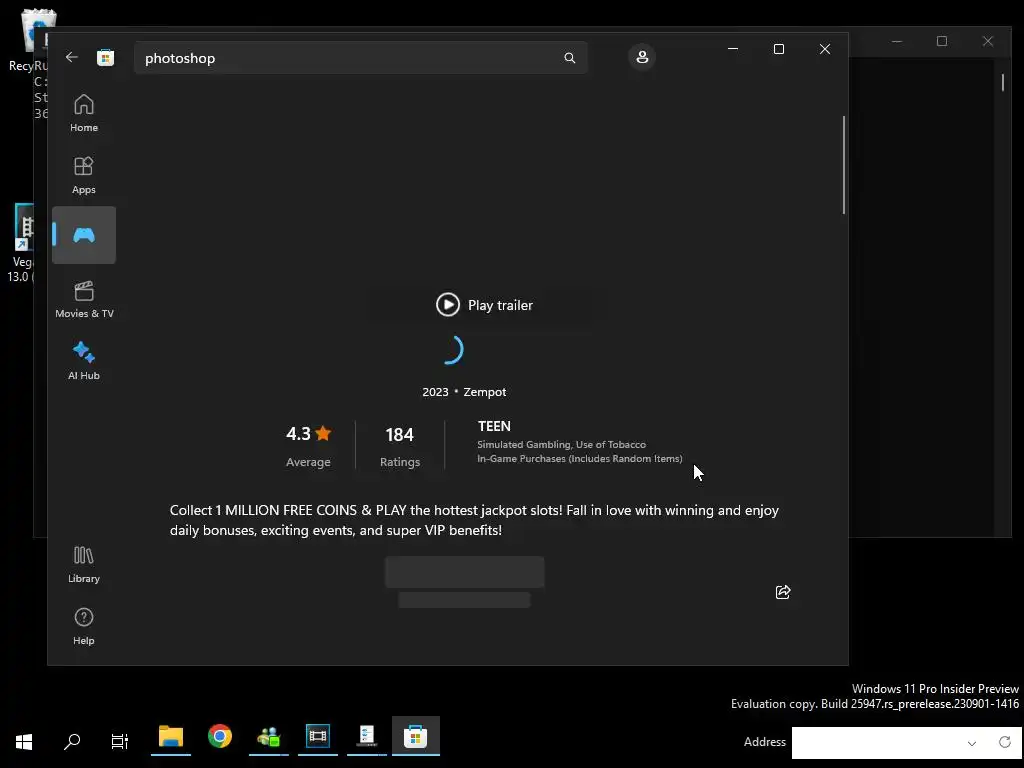Open the Apps section in sidebar
The width and height of the screenshot is (1024, 768).
click(x=84, y=175)
